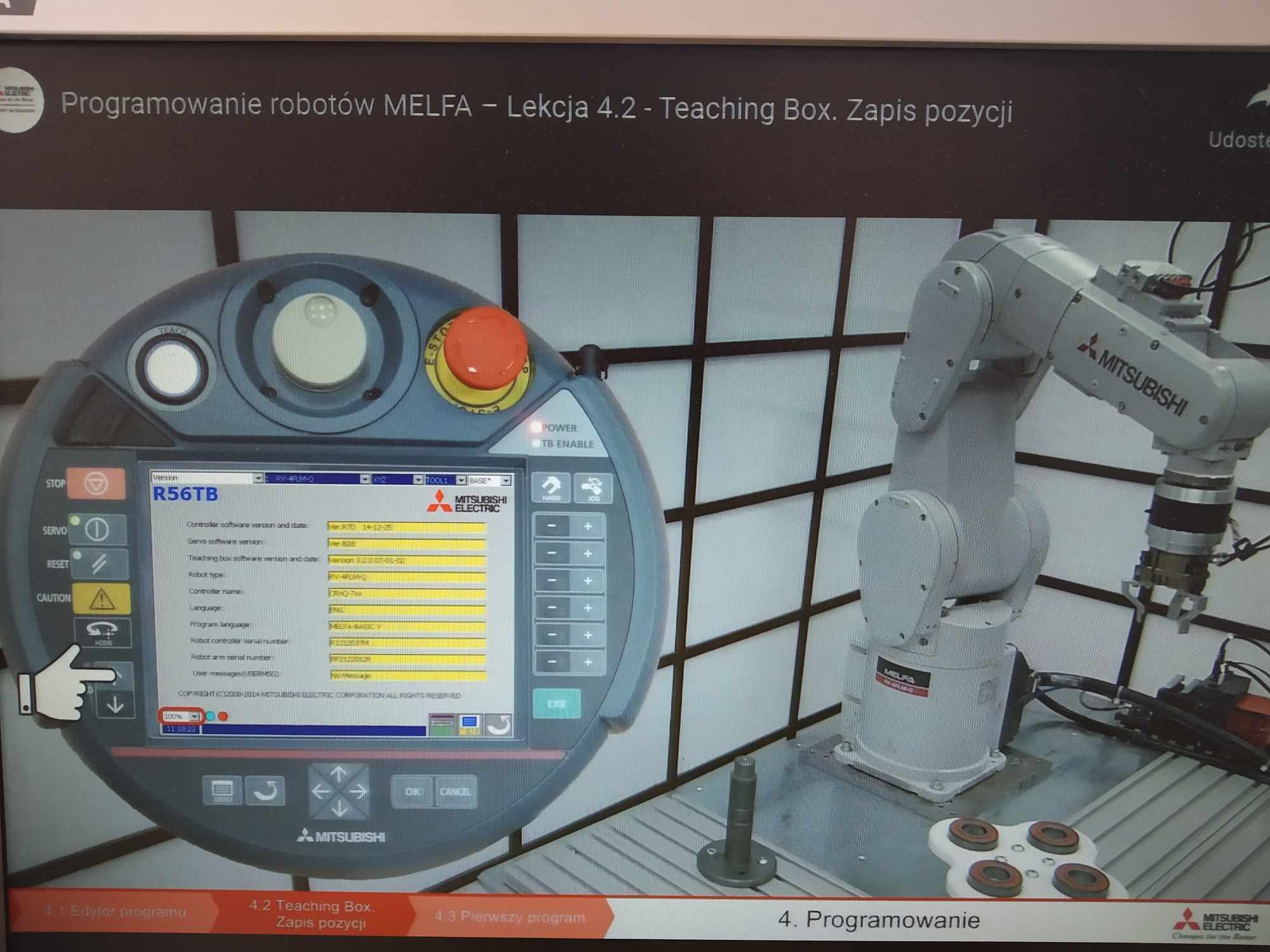Click the Program language field
This screenshot has width=1270, height=952.
point(408,626)
